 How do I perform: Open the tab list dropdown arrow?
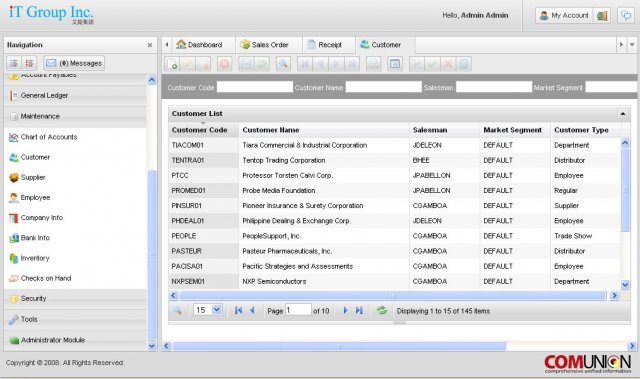coord(632,45)
